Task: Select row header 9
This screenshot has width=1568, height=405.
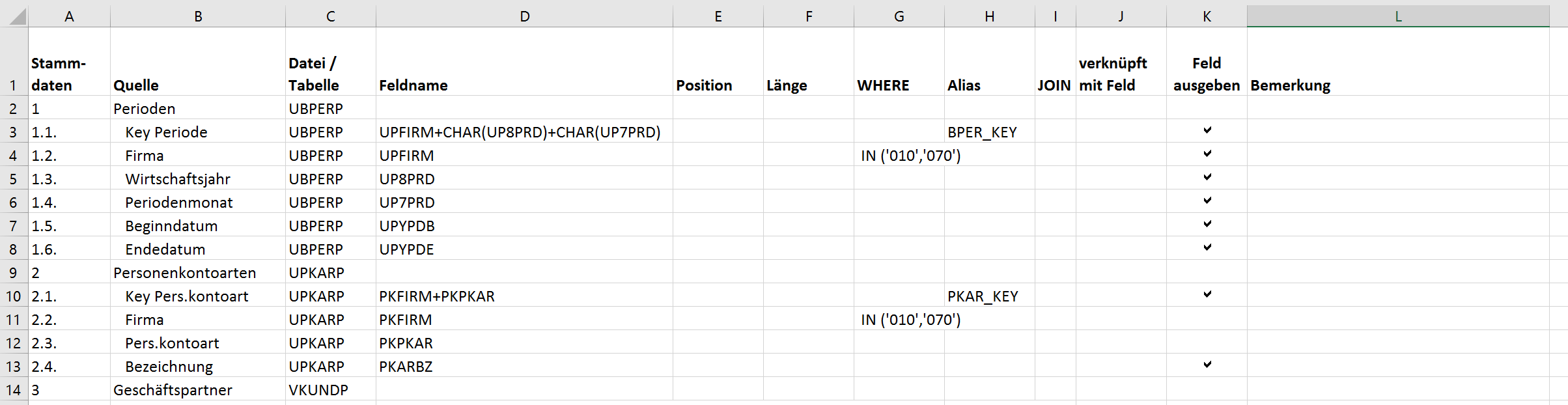Action: 13,273
